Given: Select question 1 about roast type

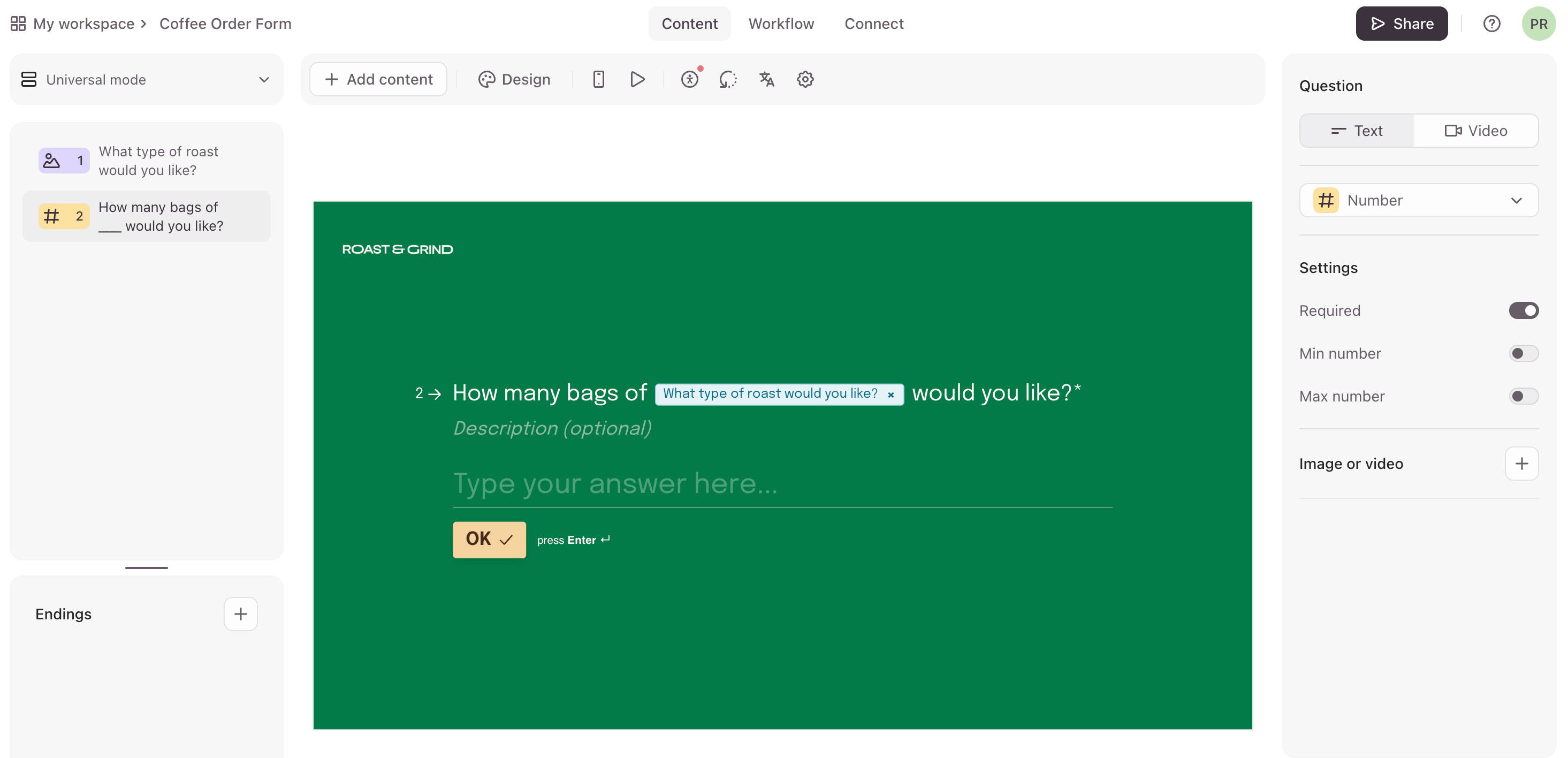Looking at the screenshot, I should click(146, 161).
